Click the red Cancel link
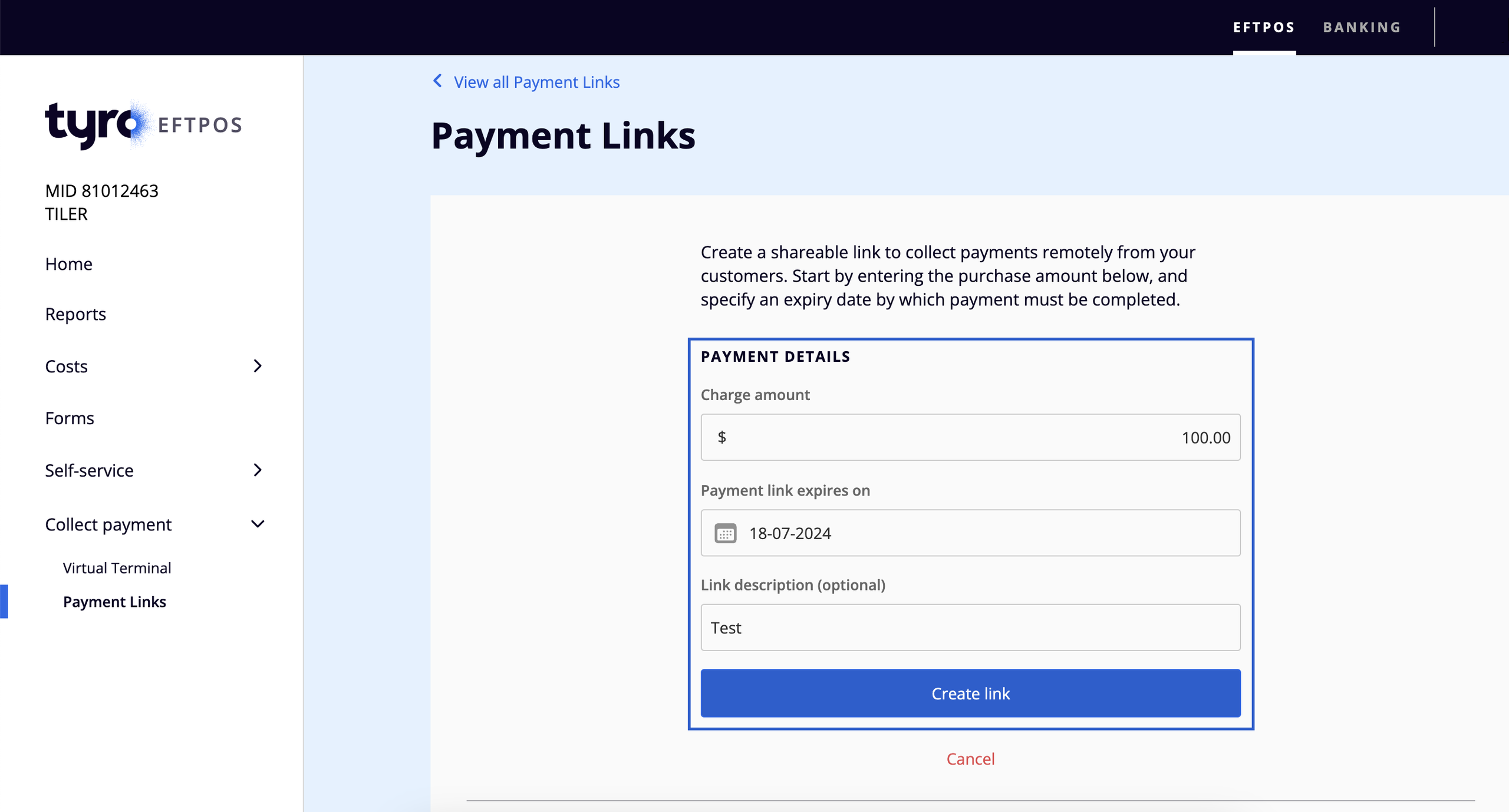Screen dimensions: 1509x812 tap(970, 759)
